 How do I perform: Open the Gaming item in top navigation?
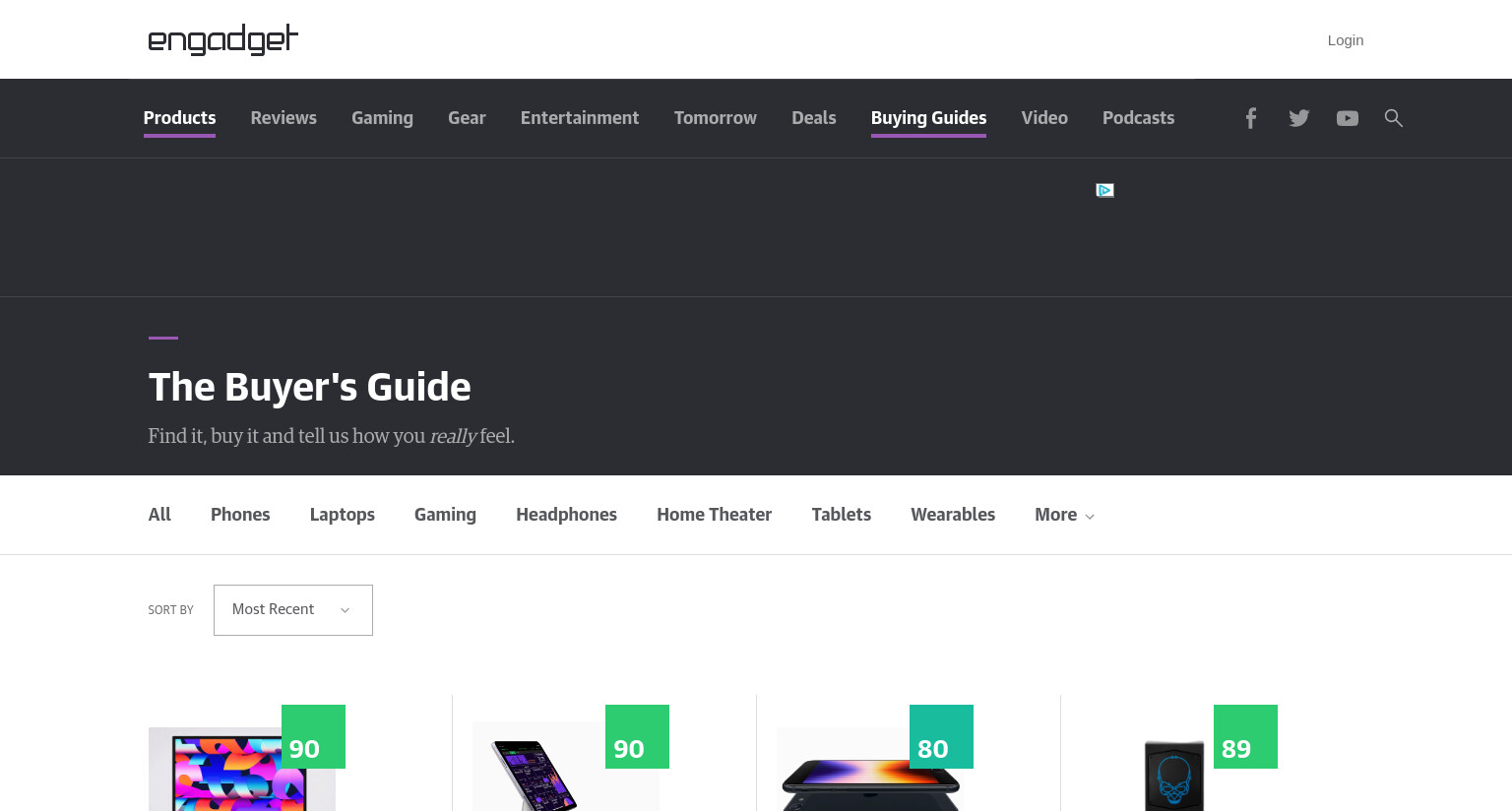[382, 118]
